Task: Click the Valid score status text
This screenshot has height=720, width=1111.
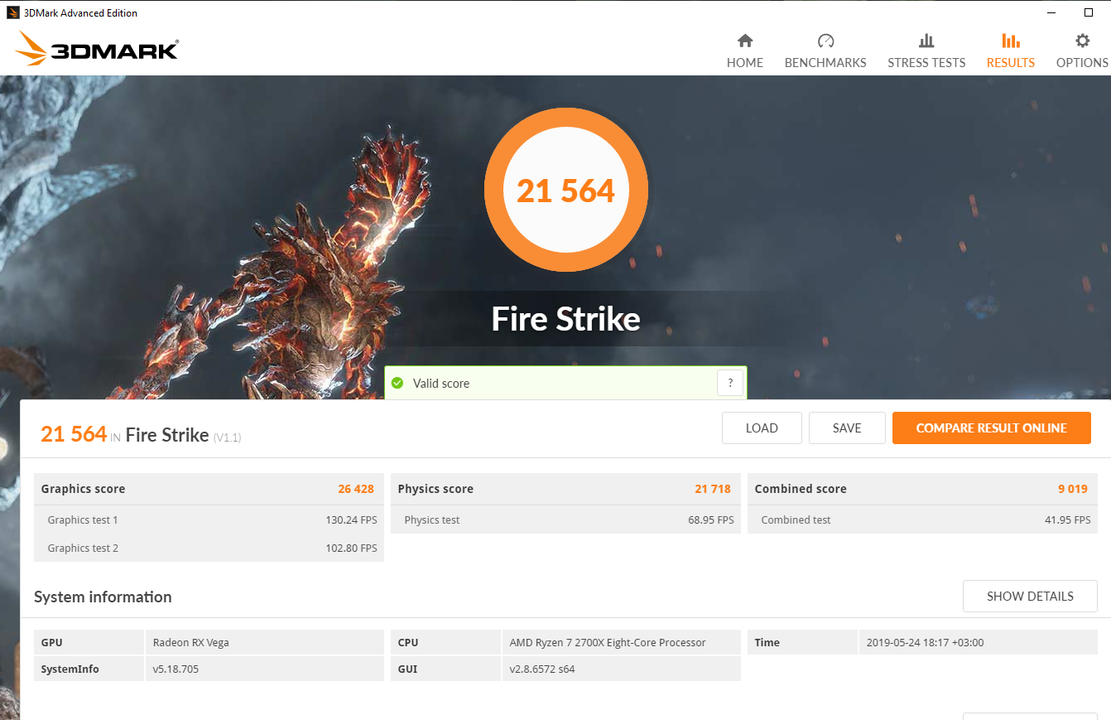Action: click(x=441, y=383)
